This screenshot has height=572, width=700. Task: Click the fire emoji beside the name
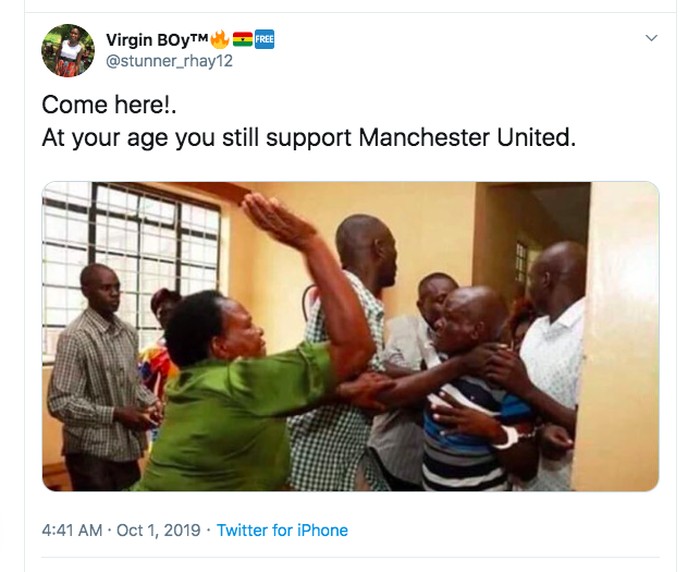219,40
